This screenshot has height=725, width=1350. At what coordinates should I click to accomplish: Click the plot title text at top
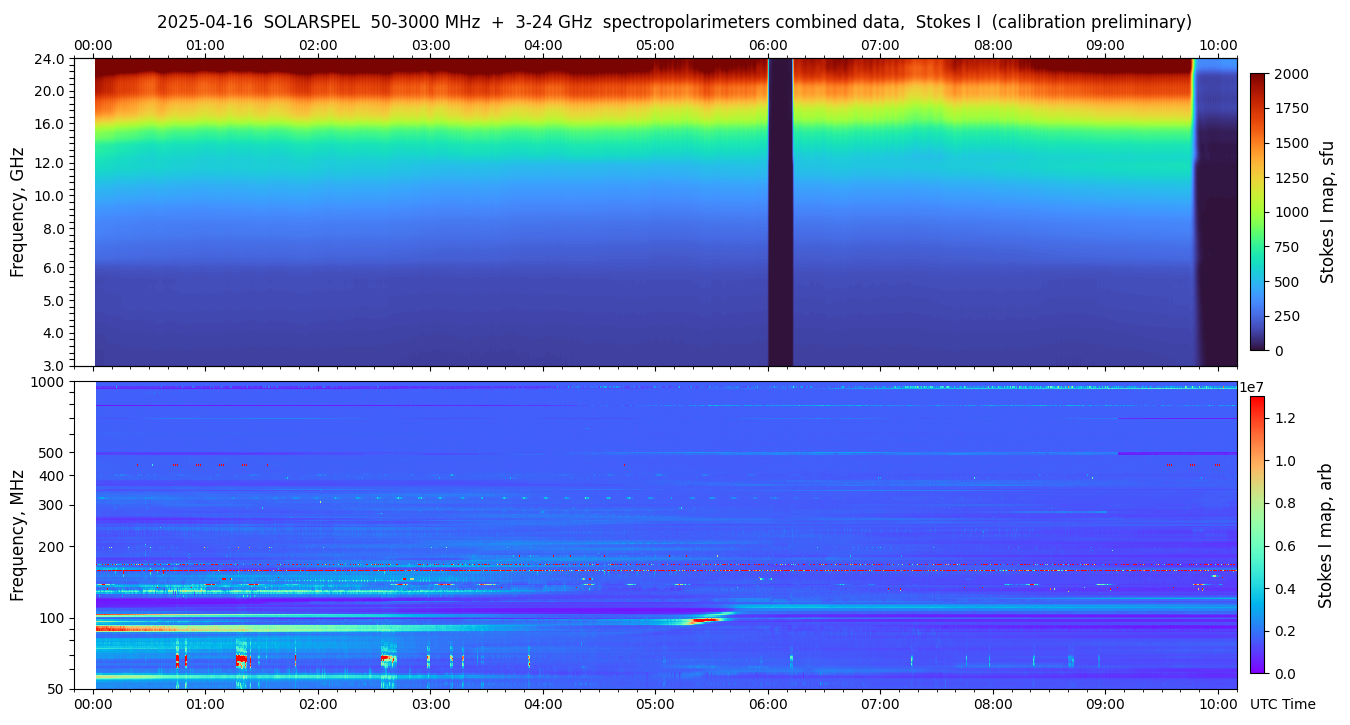click(x=674, y=22)
